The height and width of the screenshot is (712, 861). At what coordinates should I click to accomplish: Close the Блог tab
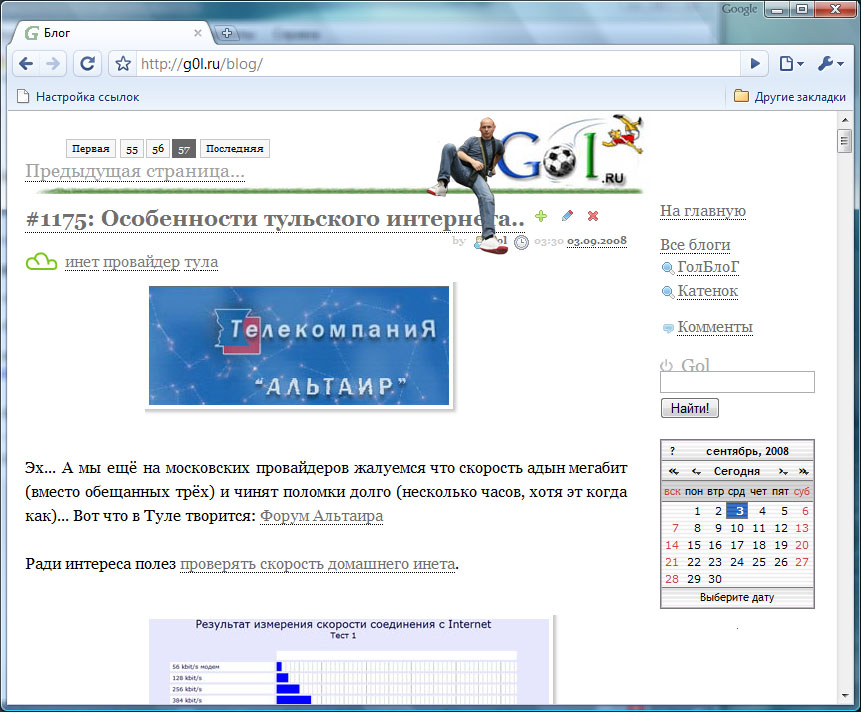click(x=198, y=33)
